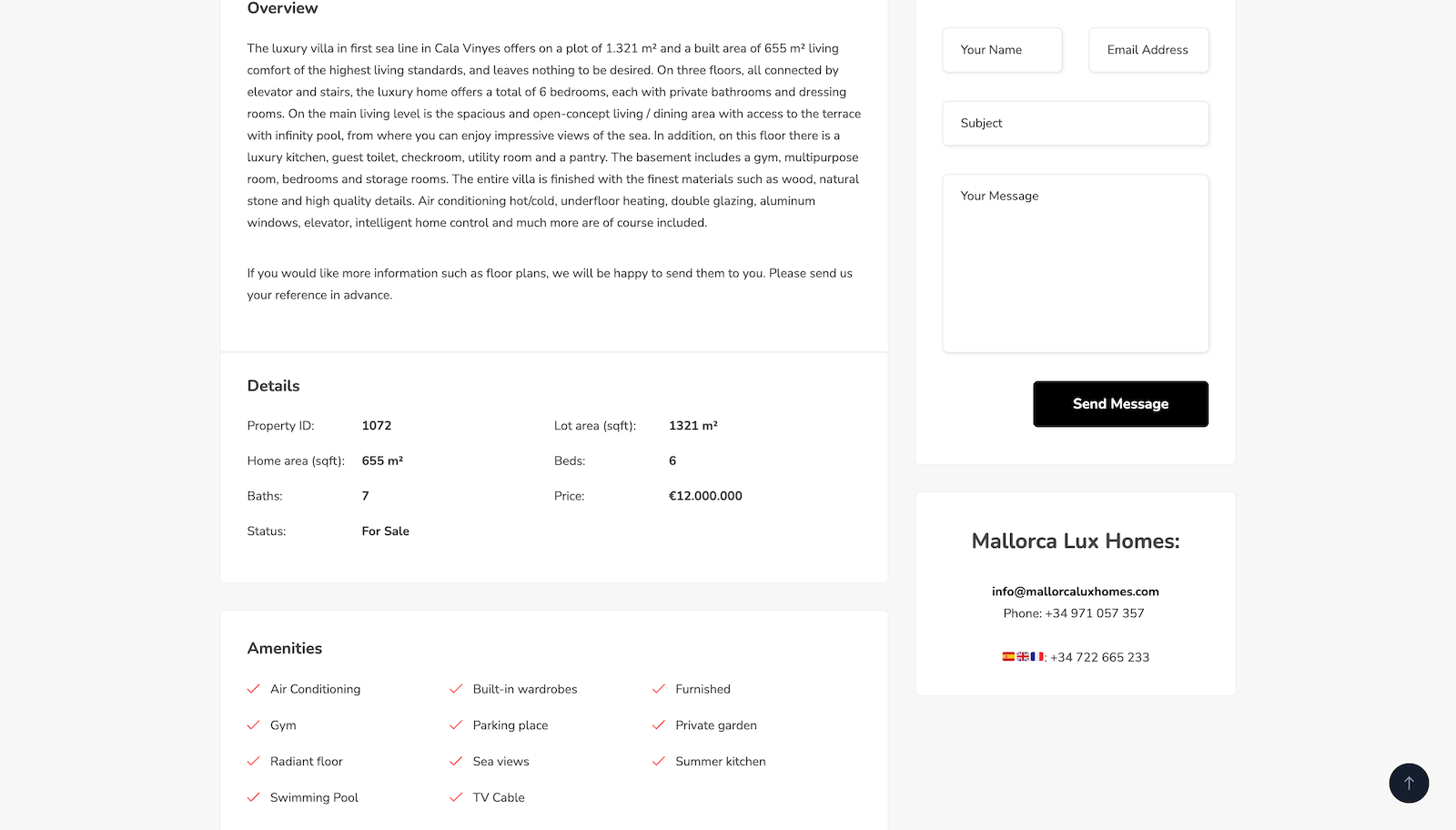Toggle the Summer kitchen amenity checkmark
Screen dimensions: 1456x830
pos(658,762)
